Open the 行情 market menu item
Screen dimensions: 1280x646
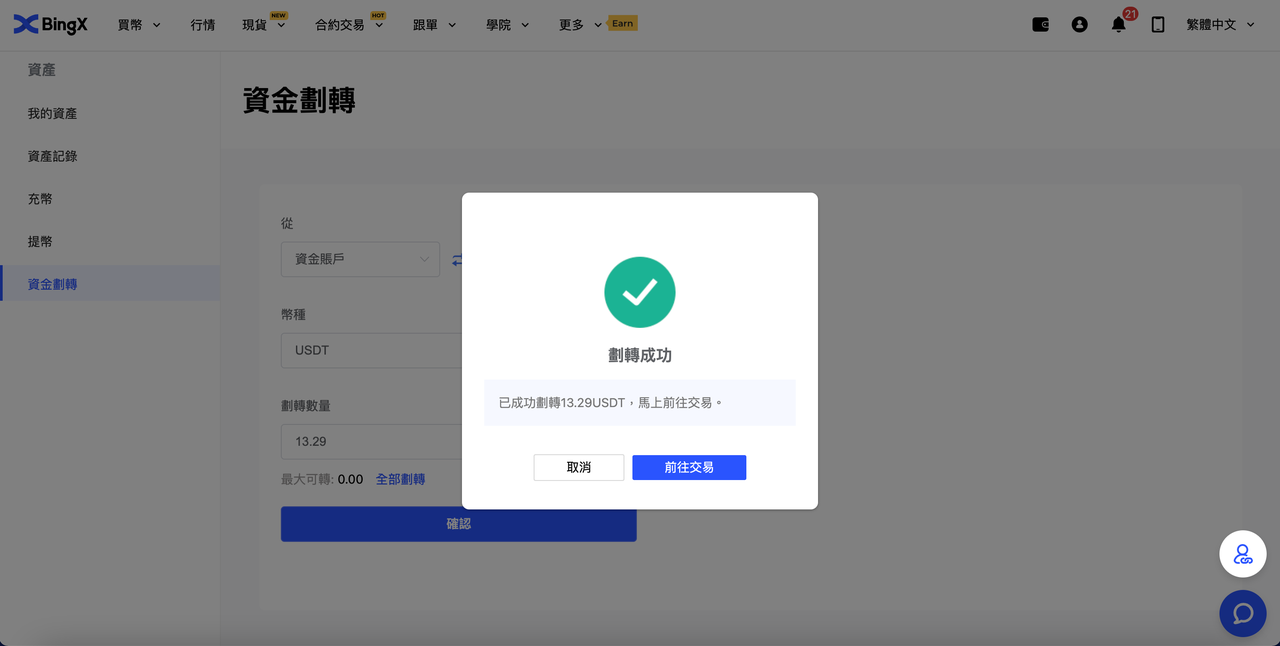pyautogui.click(x=202, y=24)
